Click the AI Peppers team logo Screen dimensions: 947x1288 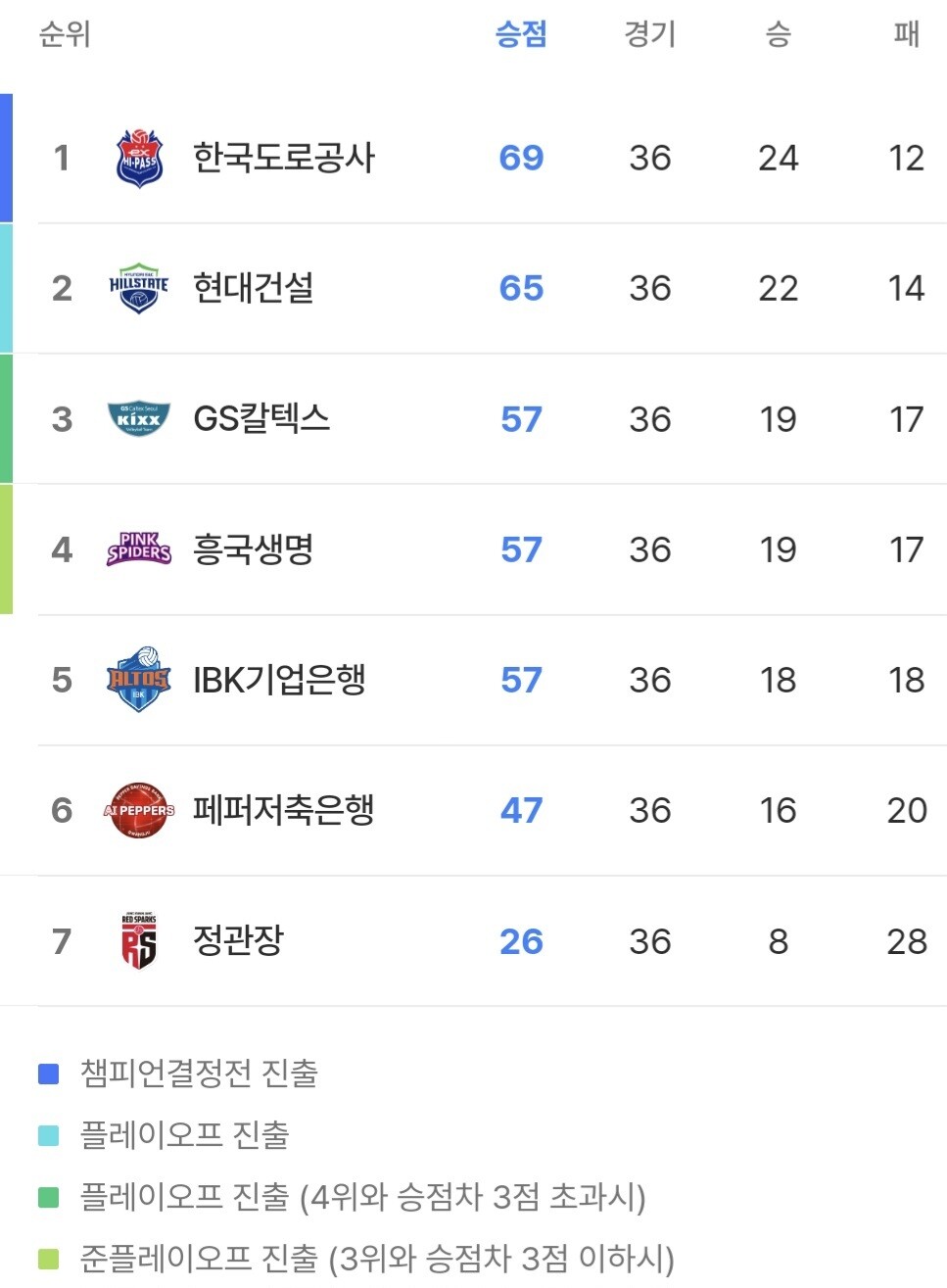(139, 810)
